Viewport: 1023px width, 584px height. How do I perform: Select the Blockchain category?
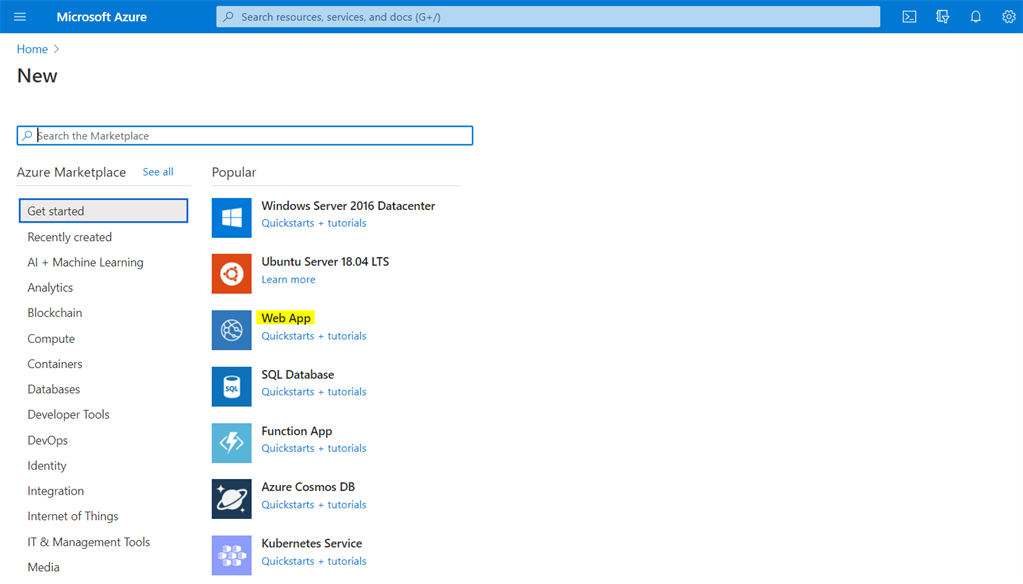click(55, 313)
